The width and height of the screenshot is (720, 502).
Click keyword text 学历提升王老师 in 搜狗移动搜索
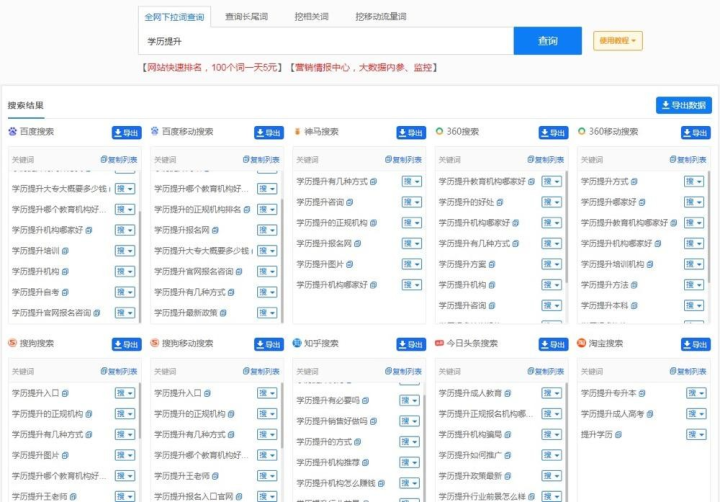(x=182, y=476)
